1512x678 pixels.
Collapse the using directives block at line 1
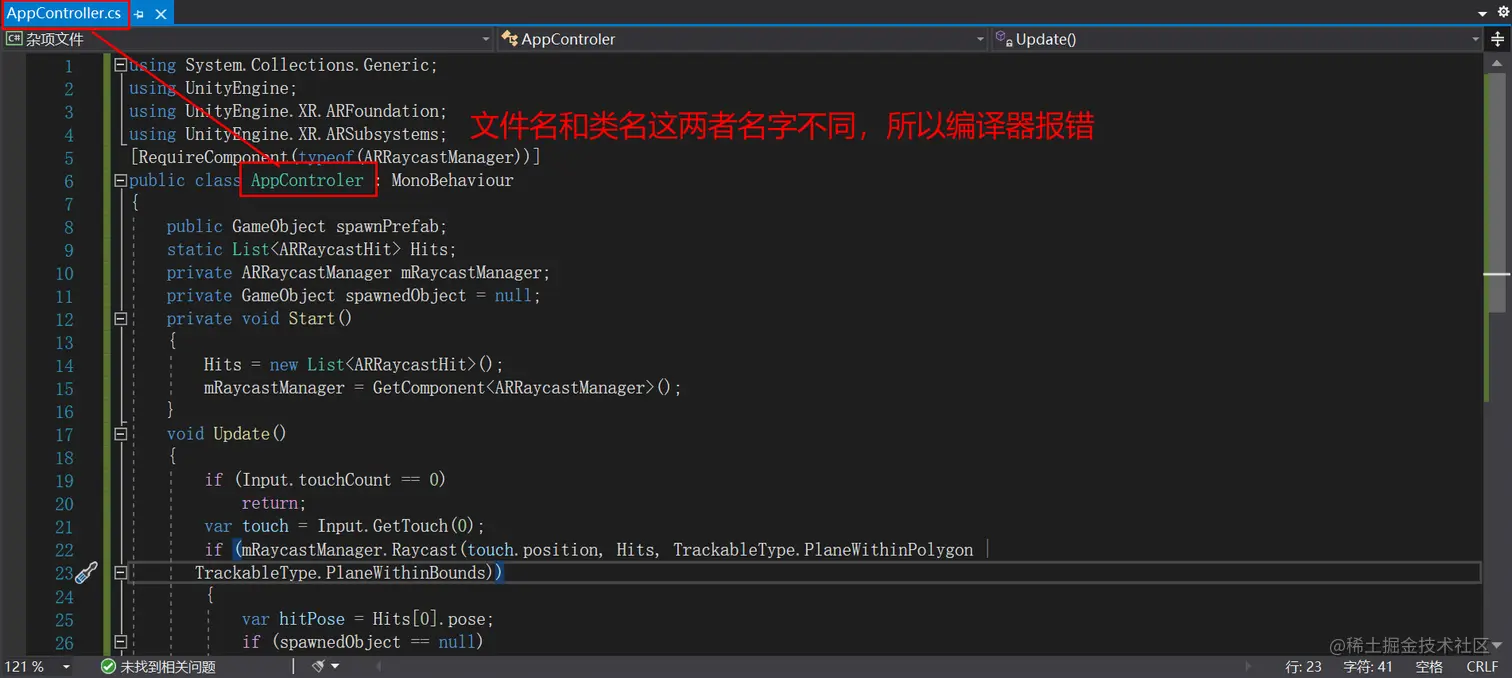[121, 65]
